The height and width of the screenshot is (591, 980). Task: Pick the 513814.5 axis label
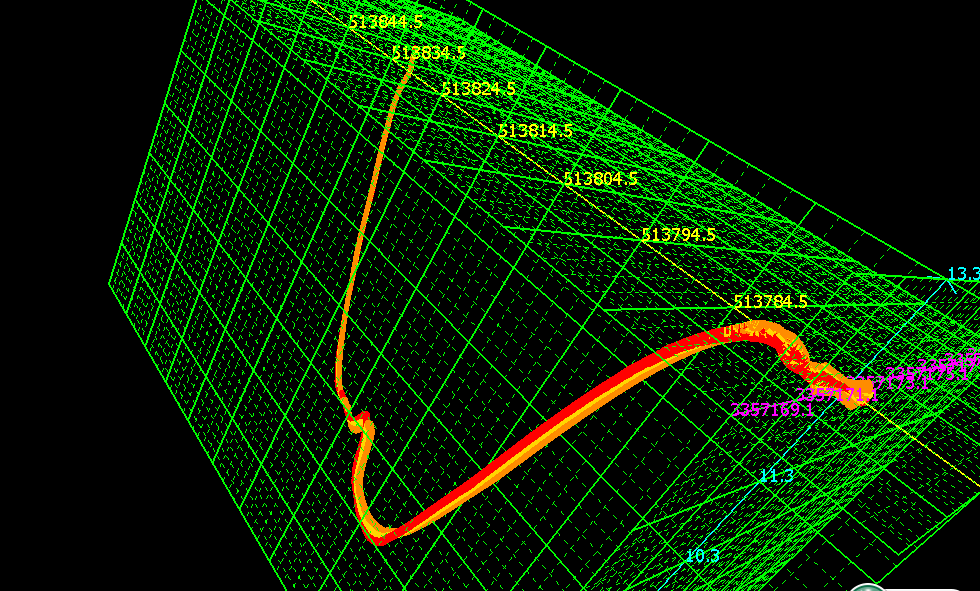(535, 131)
